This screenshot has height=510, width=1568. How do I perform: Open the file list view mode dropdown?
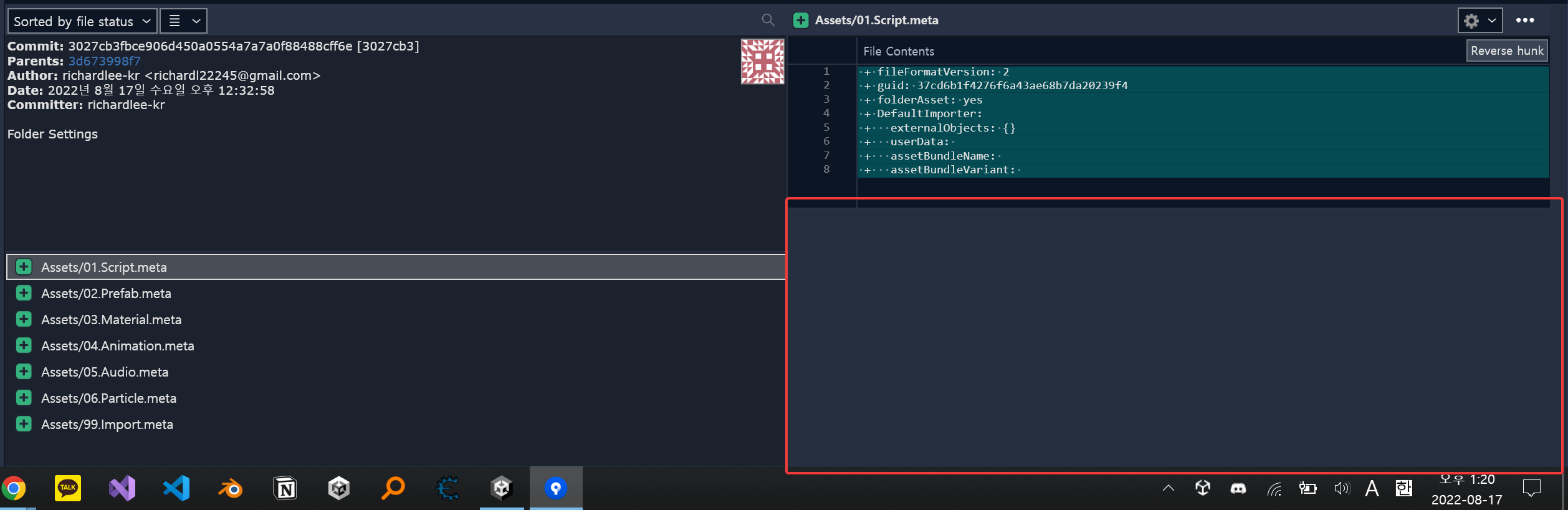[184, 21]
